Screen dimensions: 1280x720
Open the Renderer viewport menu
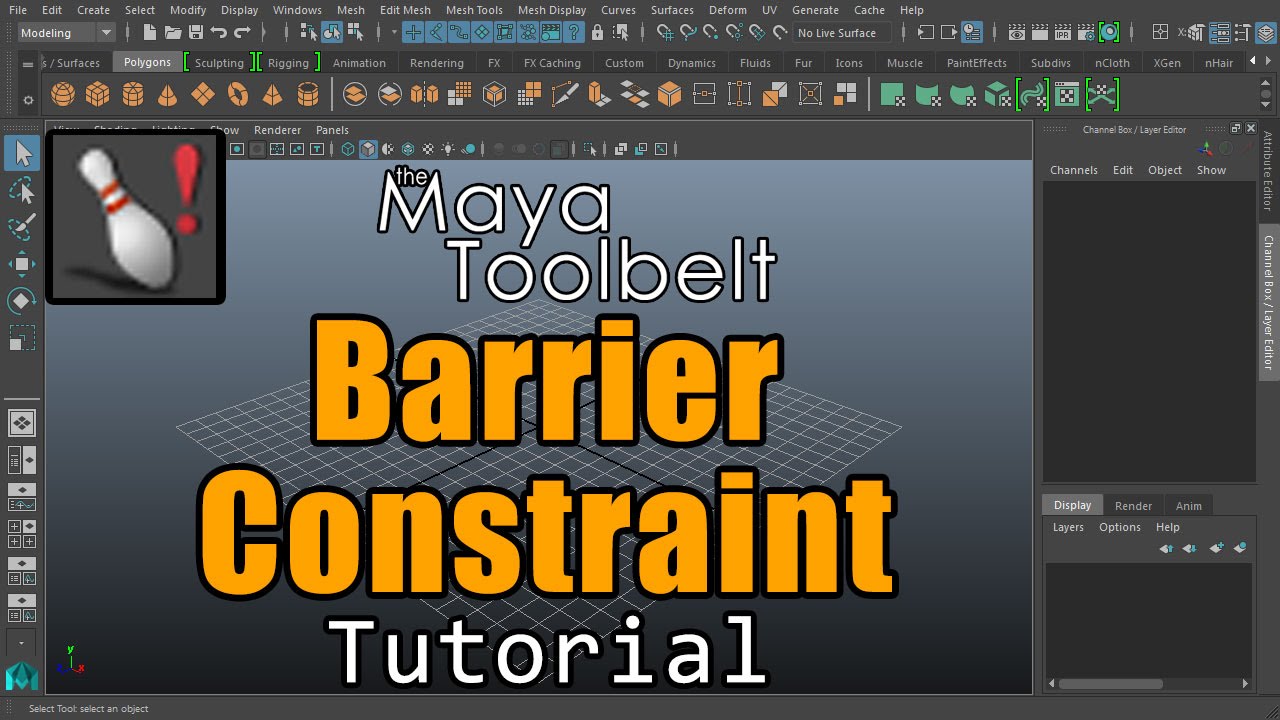[277, 130]
